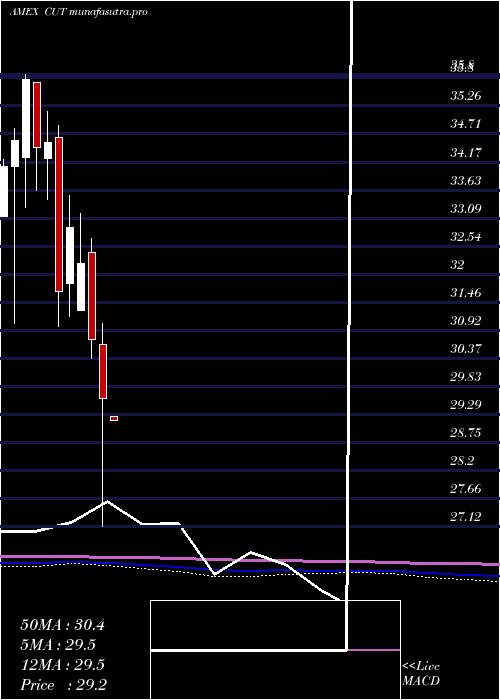Click the '12MA : 29.5' indicator text
The image size is (500, 700).
click(x=62, y=665)
